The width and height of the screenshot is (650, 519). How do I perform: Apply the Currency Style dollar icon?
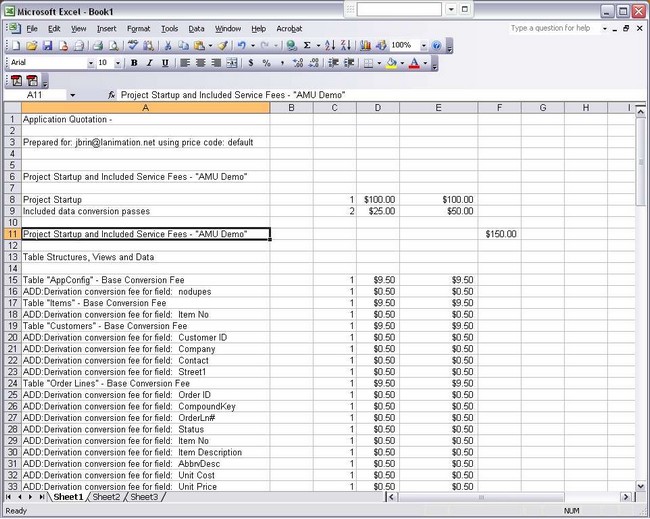coord(250,63)
